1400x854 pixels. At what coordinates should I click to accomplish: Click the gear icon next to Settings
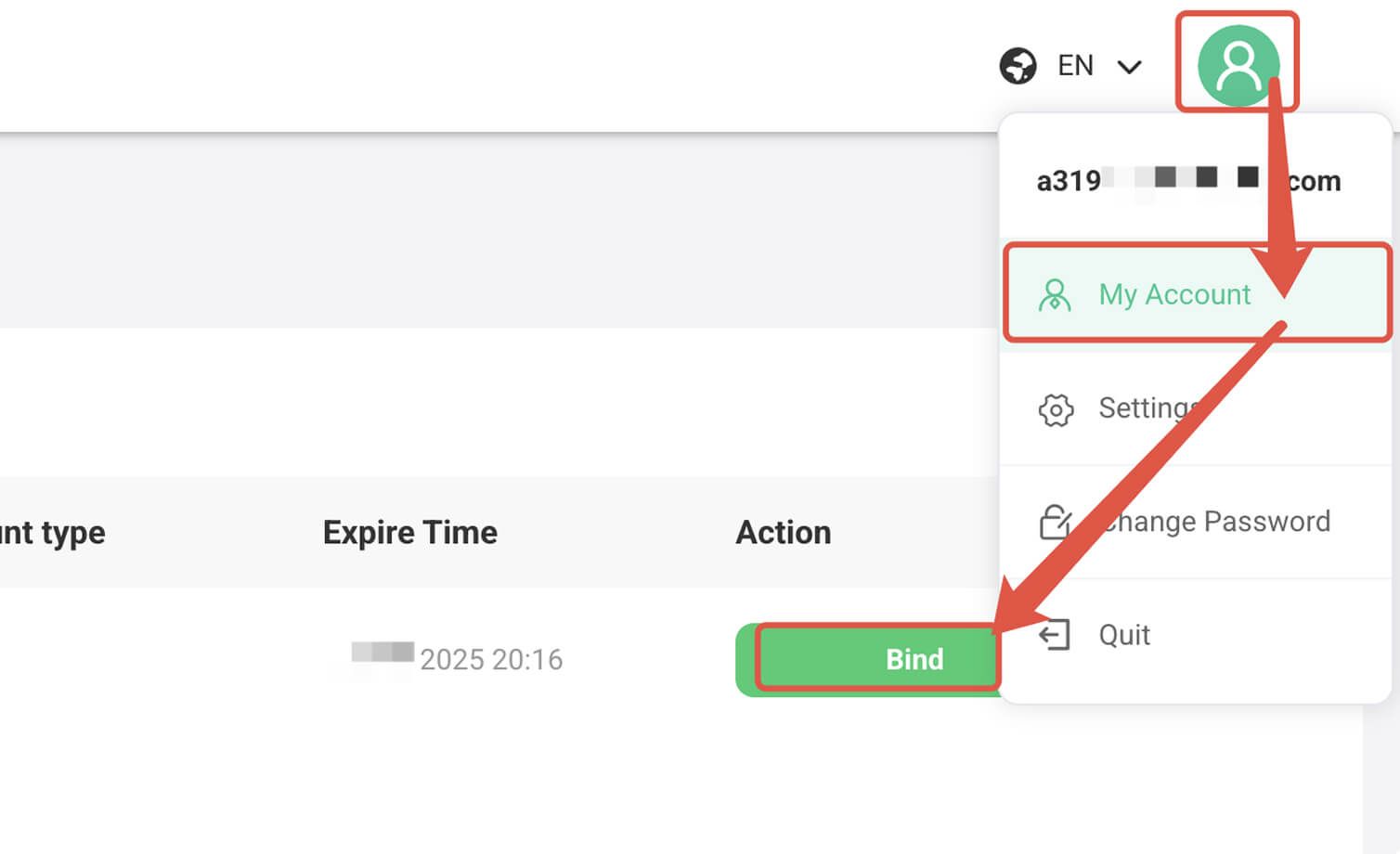click(x=1056, y=408)
